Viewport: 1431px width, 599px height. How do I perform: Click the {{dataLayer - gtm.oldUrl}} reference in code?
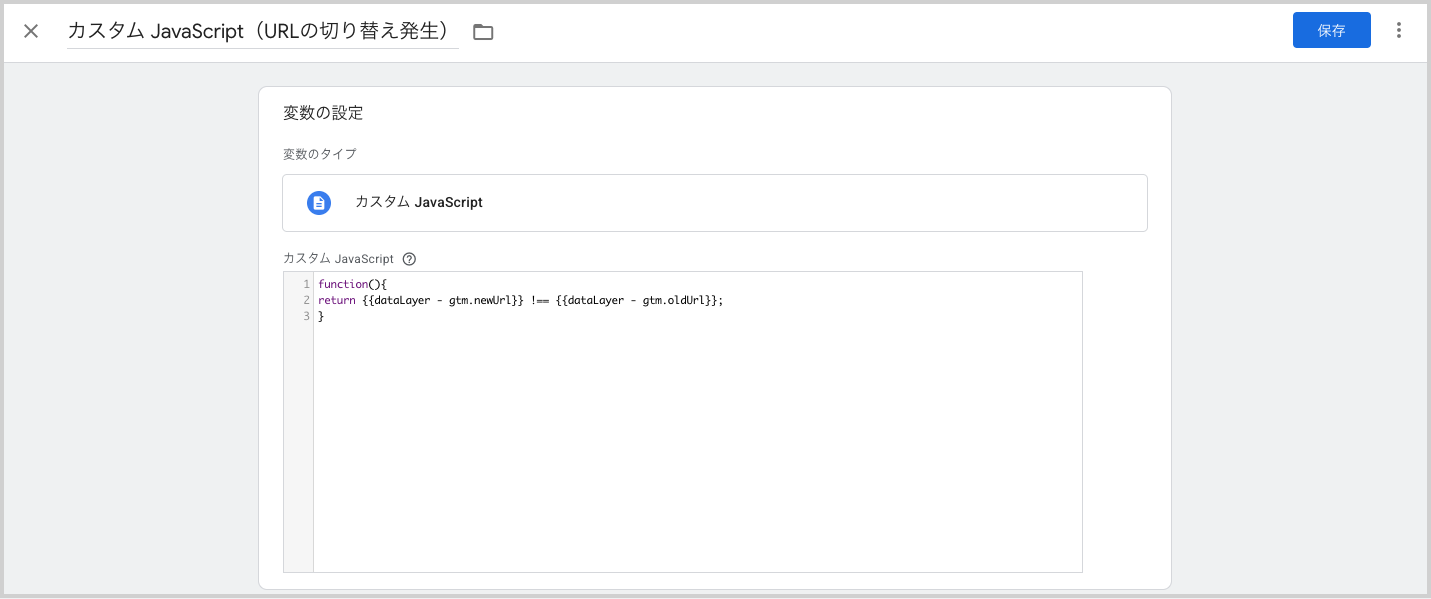click(x=635, y=300)
